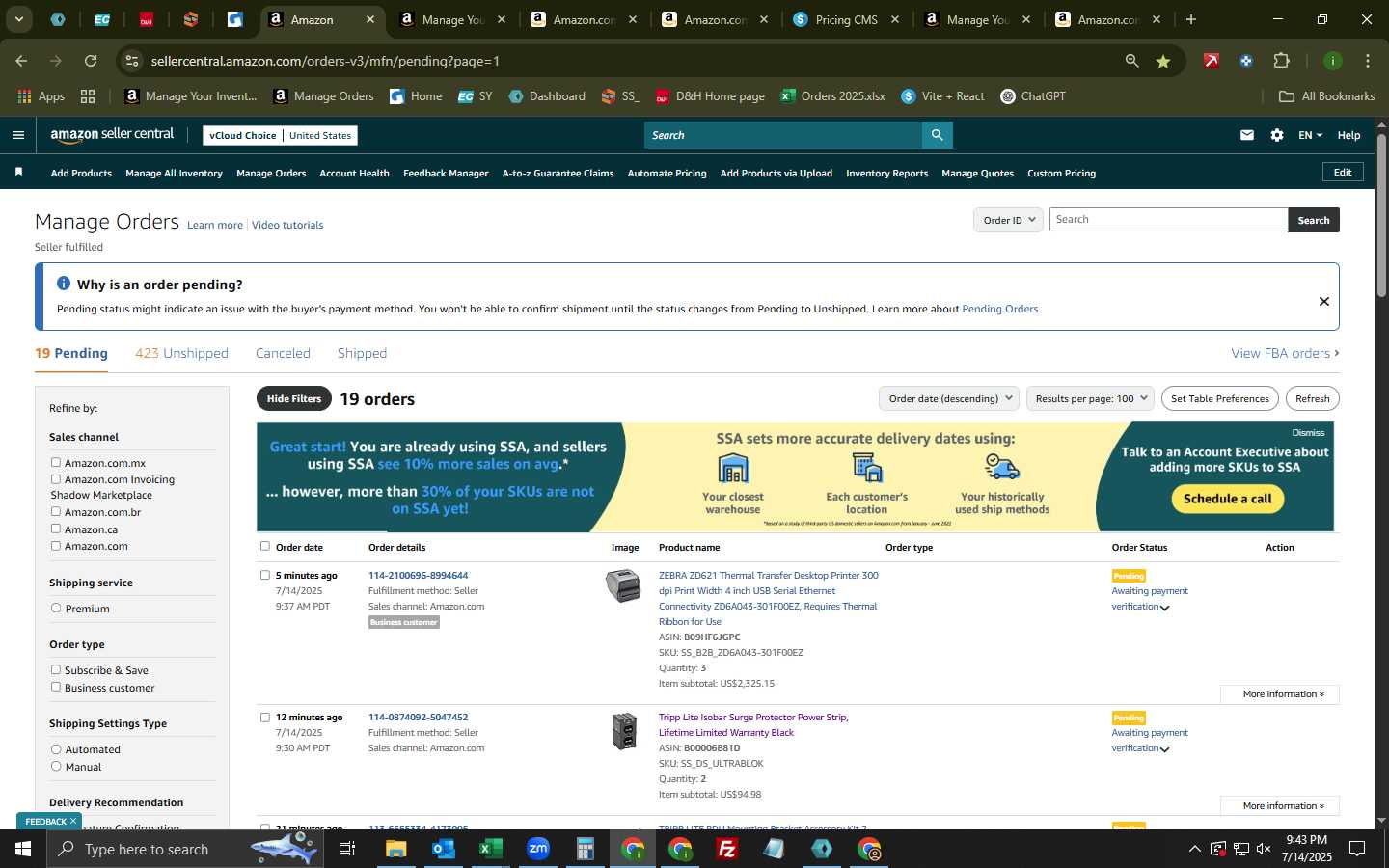This screenshot has height=868, width=1389.
Task: Click the Amazon Seller Central logo
Action: (x=112, y=135)
